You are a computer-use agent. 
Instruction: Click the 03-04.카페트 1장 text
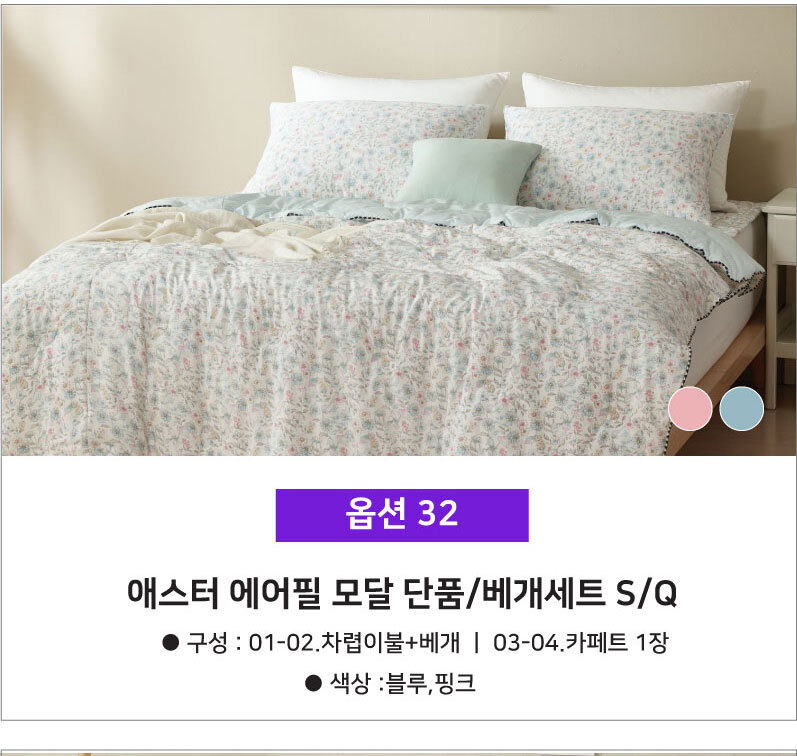tap(580, 643)
